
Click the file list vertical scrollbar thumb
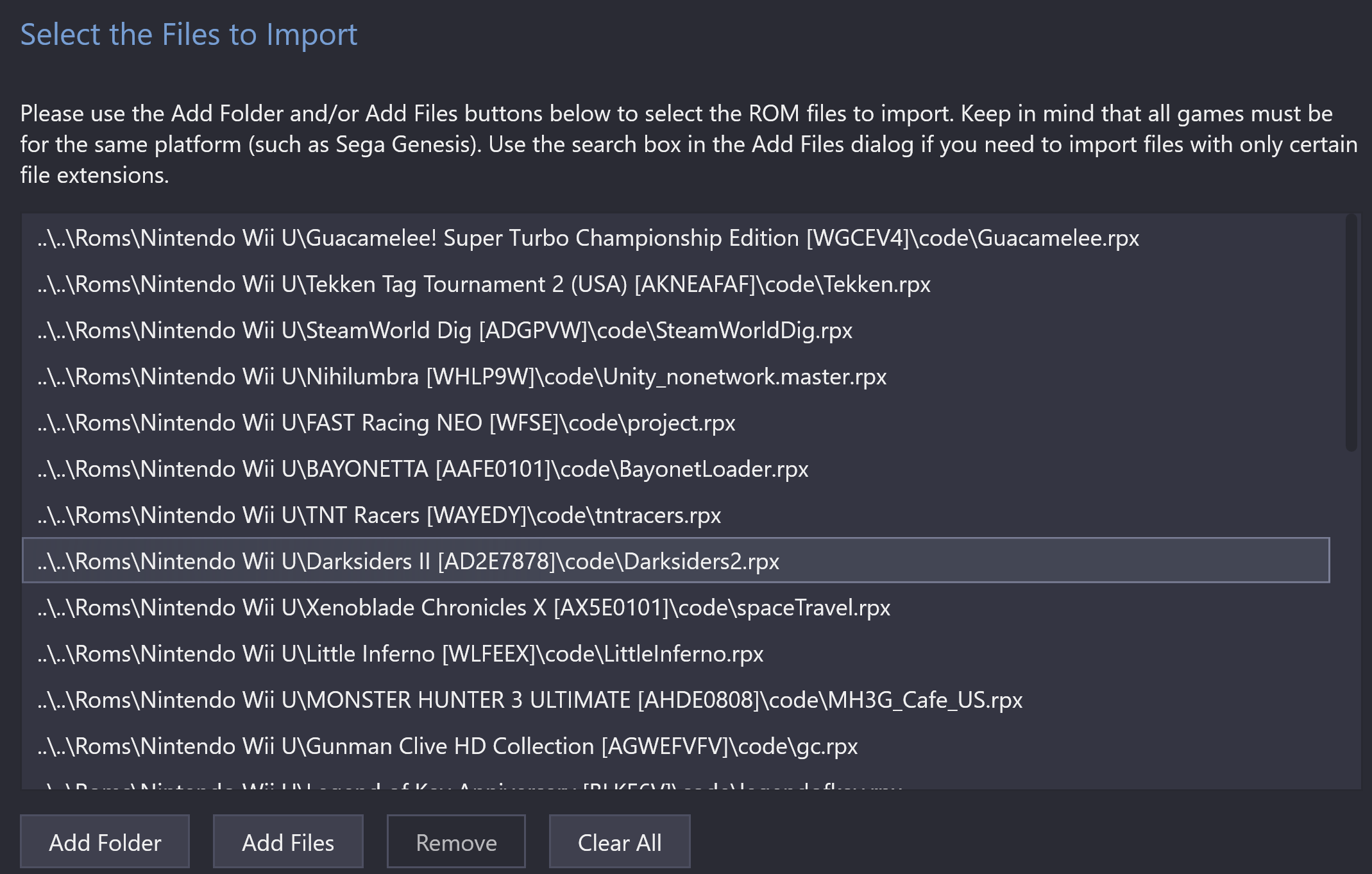point(1351,332)
